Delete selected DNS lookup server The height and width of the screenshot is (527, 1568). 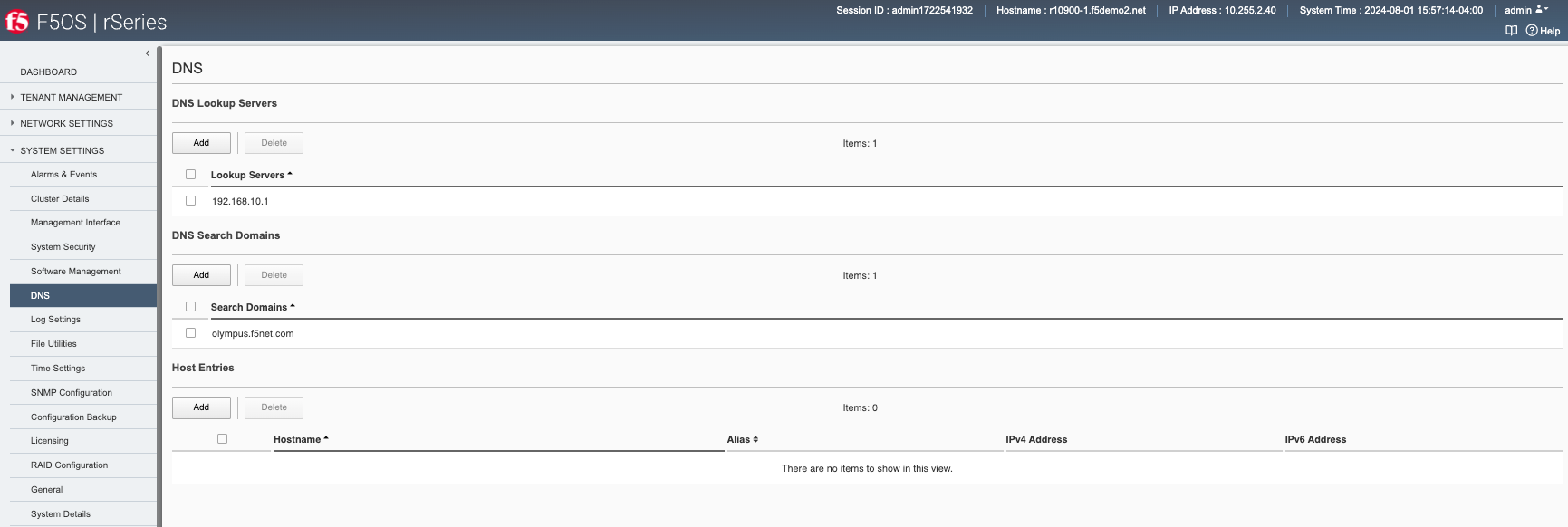tap(274, 143)
